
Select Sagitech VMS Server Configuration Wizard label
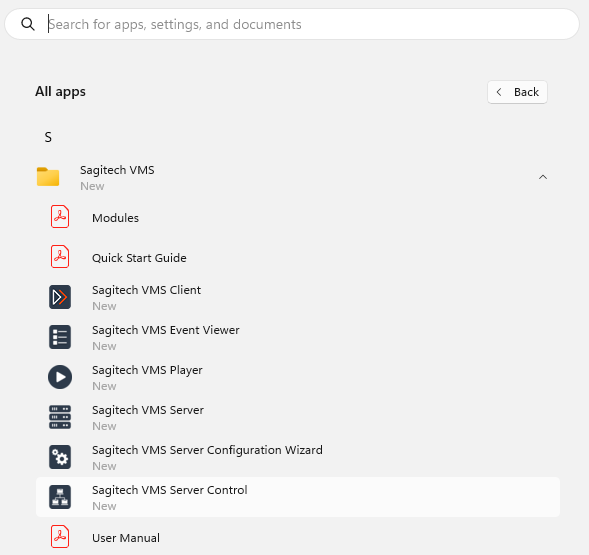pos(207,450)
